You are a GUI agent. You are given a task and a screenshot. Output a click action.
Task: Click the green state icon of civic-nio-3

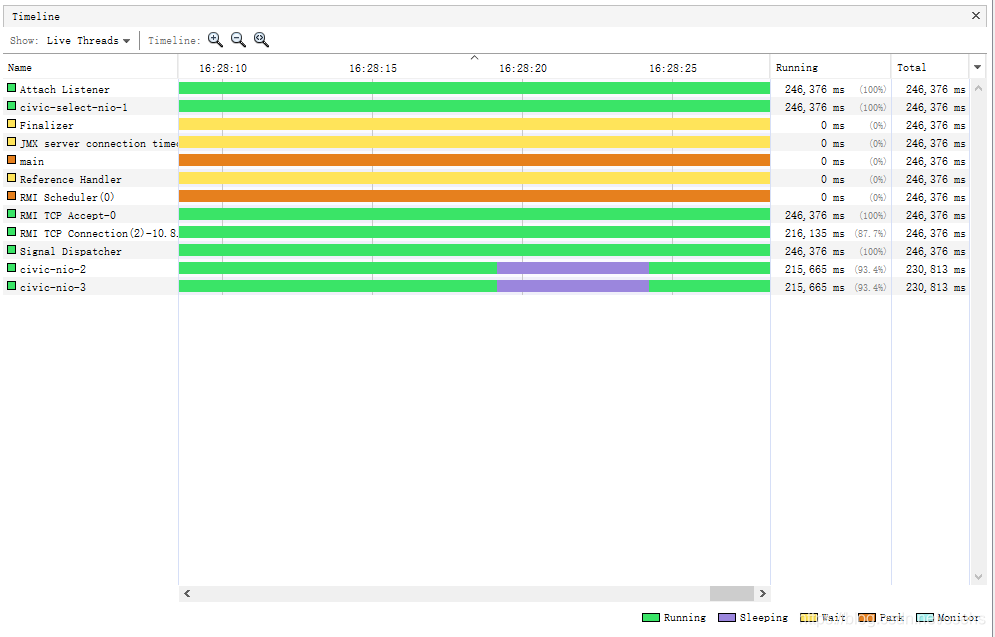click(x=11, y=286)
